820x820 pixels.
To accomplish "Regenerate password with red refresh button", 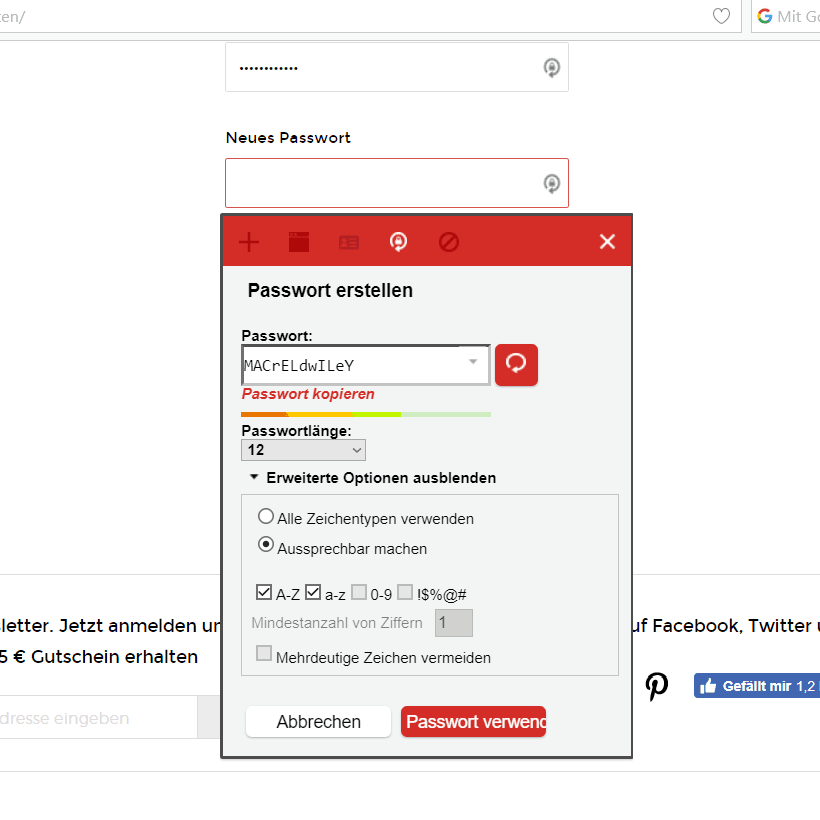I will click(516, 365).
